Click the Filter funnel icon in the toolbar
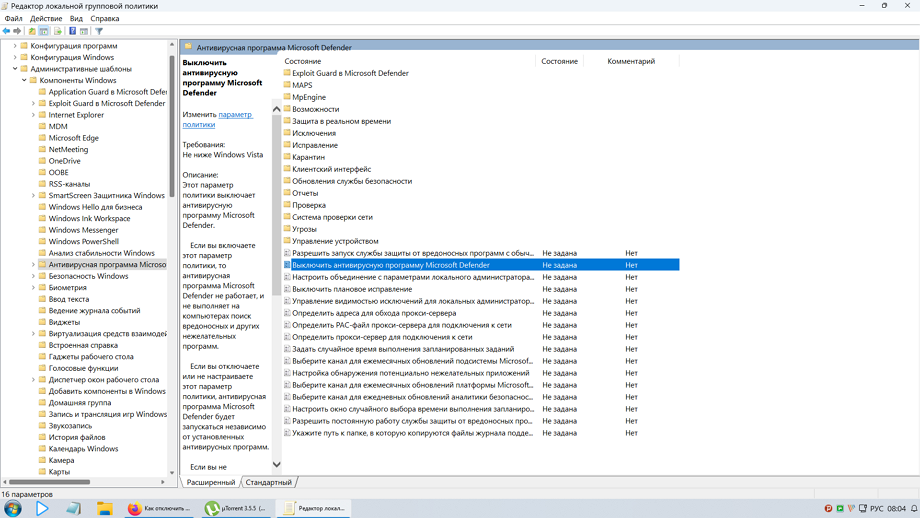 [x=99, y=31]
